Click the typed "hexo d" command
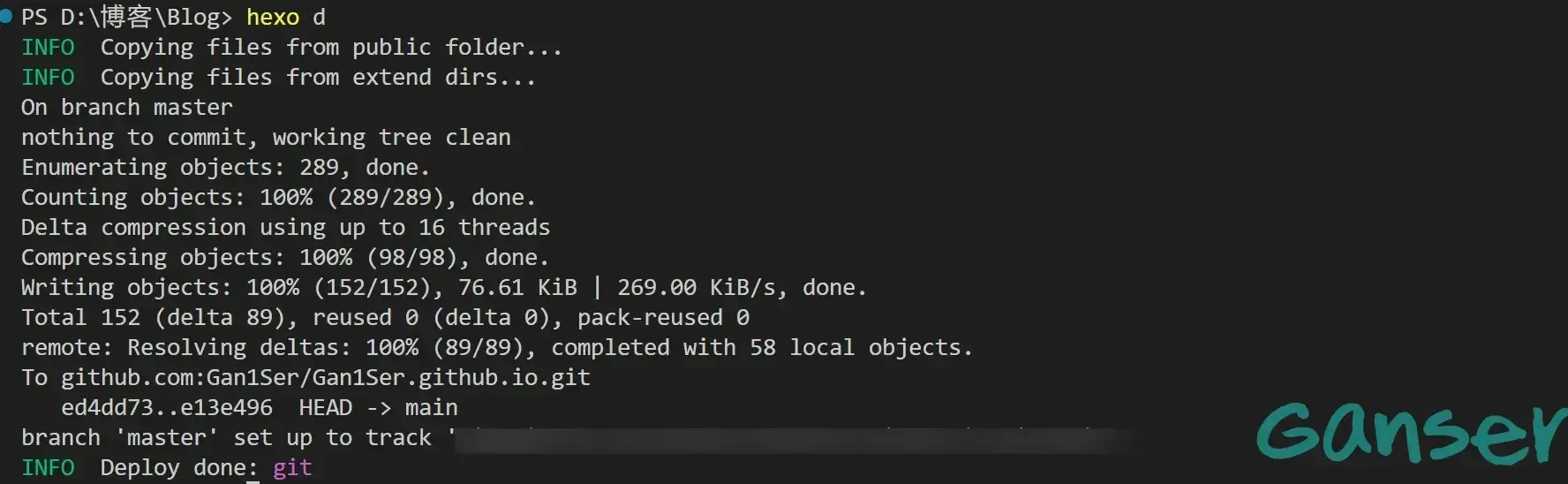The image size is (1568, 484). (285, 18)
